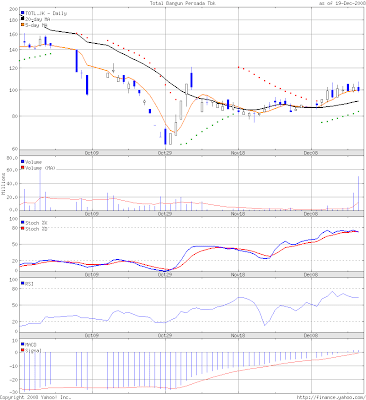Click the blue MACD legend marker
Viewport: 366px width, 400px height.
pyautogui.click(x=23, y=344)
